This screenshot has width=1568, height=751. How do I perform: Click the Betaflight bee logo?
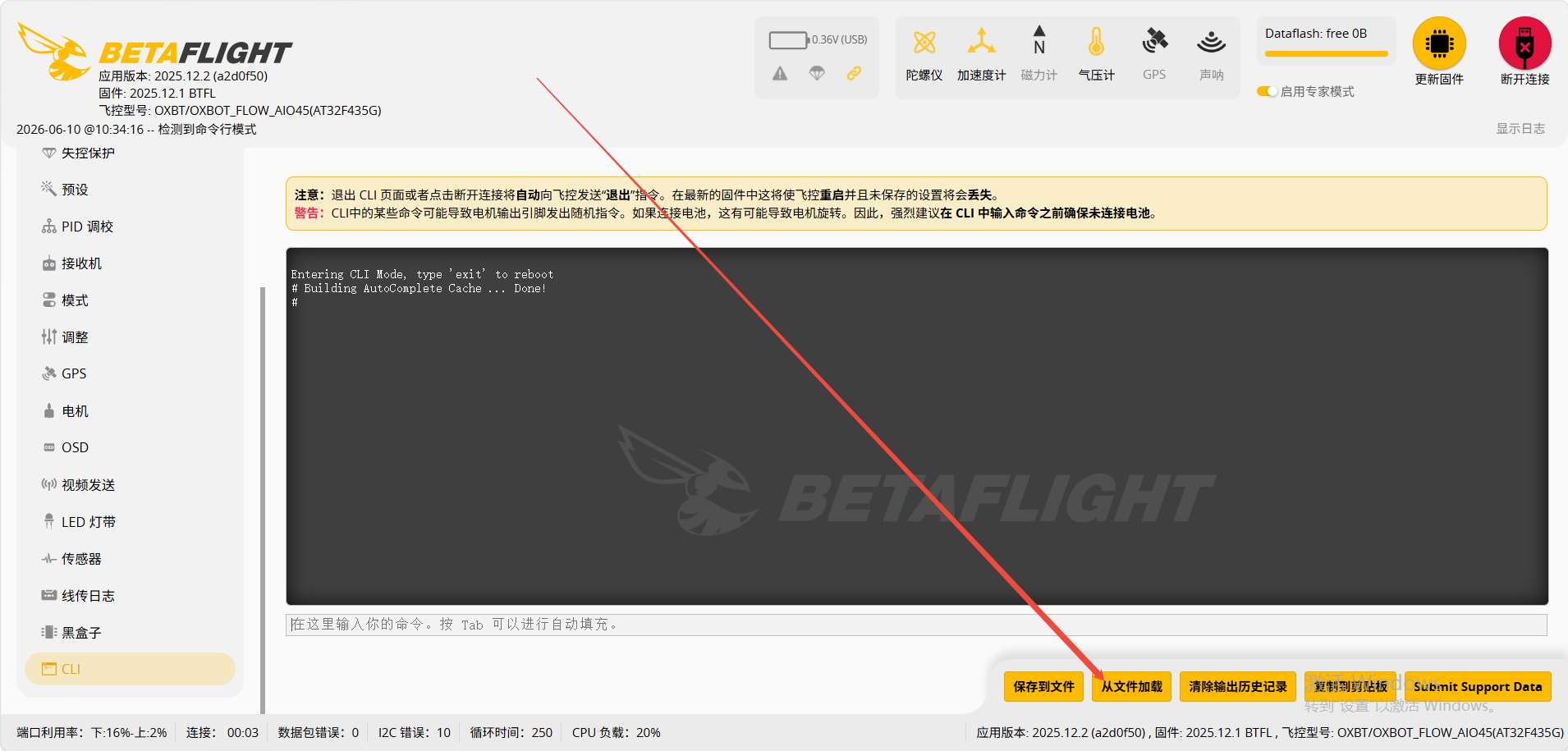54,52
